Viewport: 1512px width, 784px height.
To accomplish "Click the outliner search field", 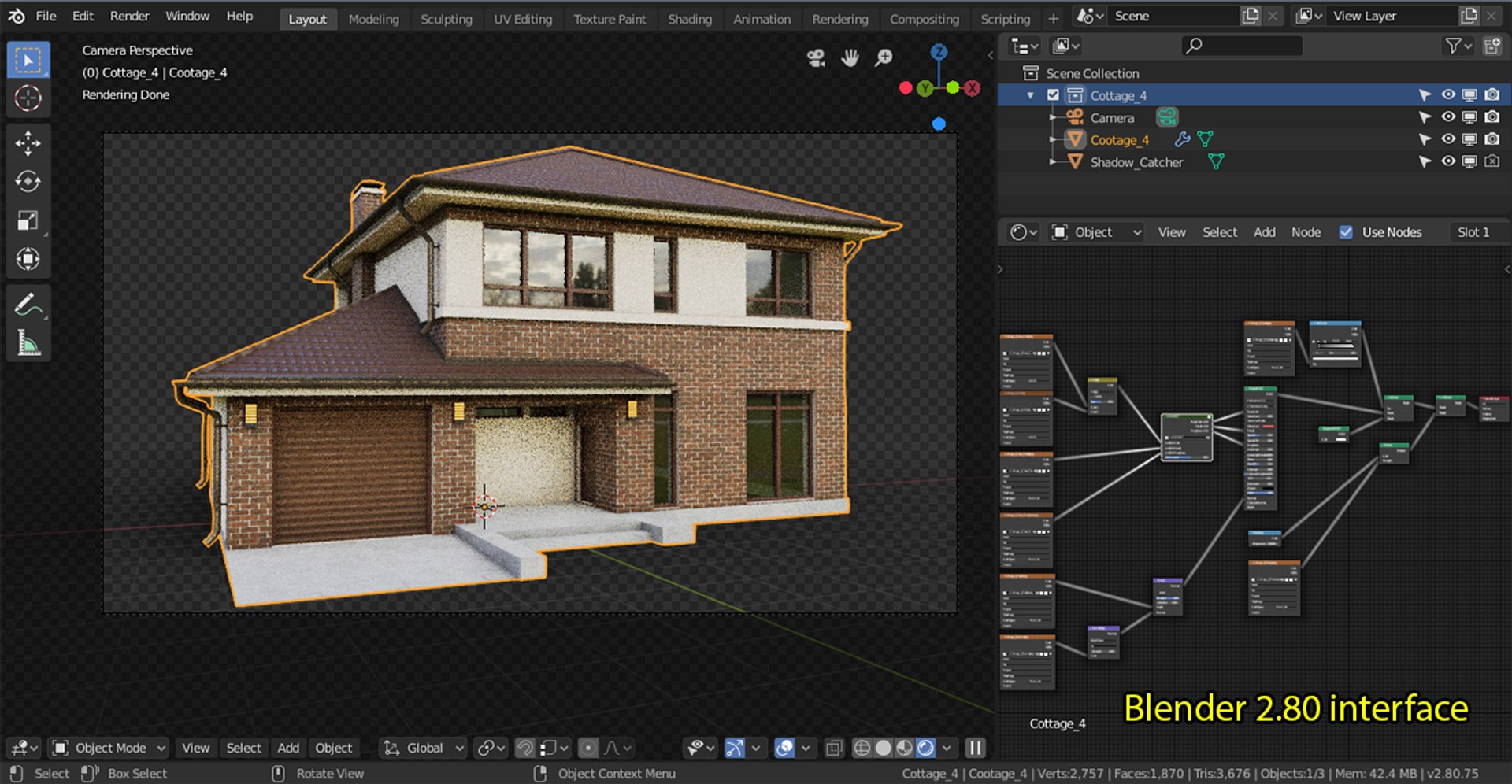I will tap(1242, 46).
